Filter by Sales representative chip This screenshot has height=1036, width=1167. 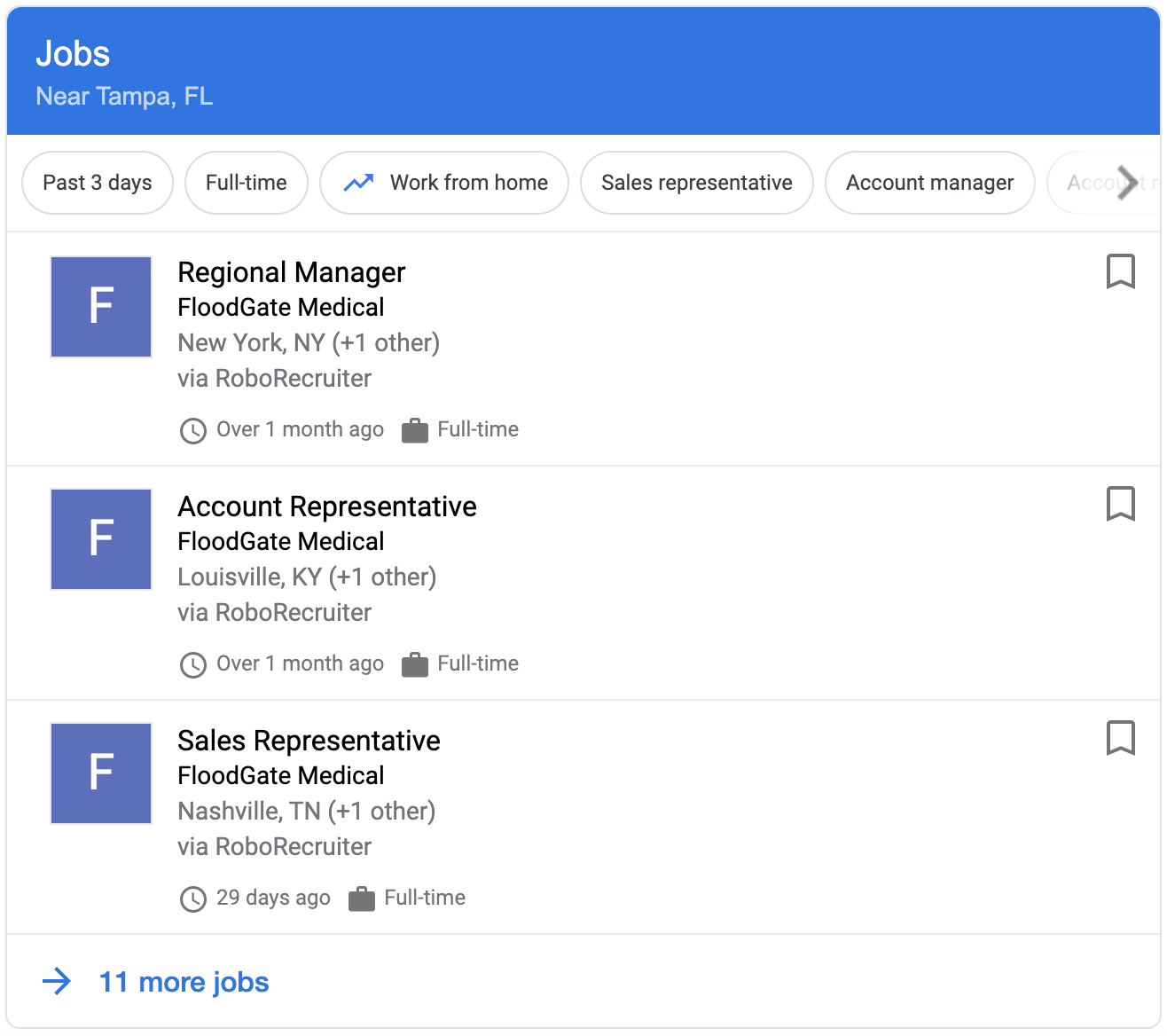coord(697,183)
